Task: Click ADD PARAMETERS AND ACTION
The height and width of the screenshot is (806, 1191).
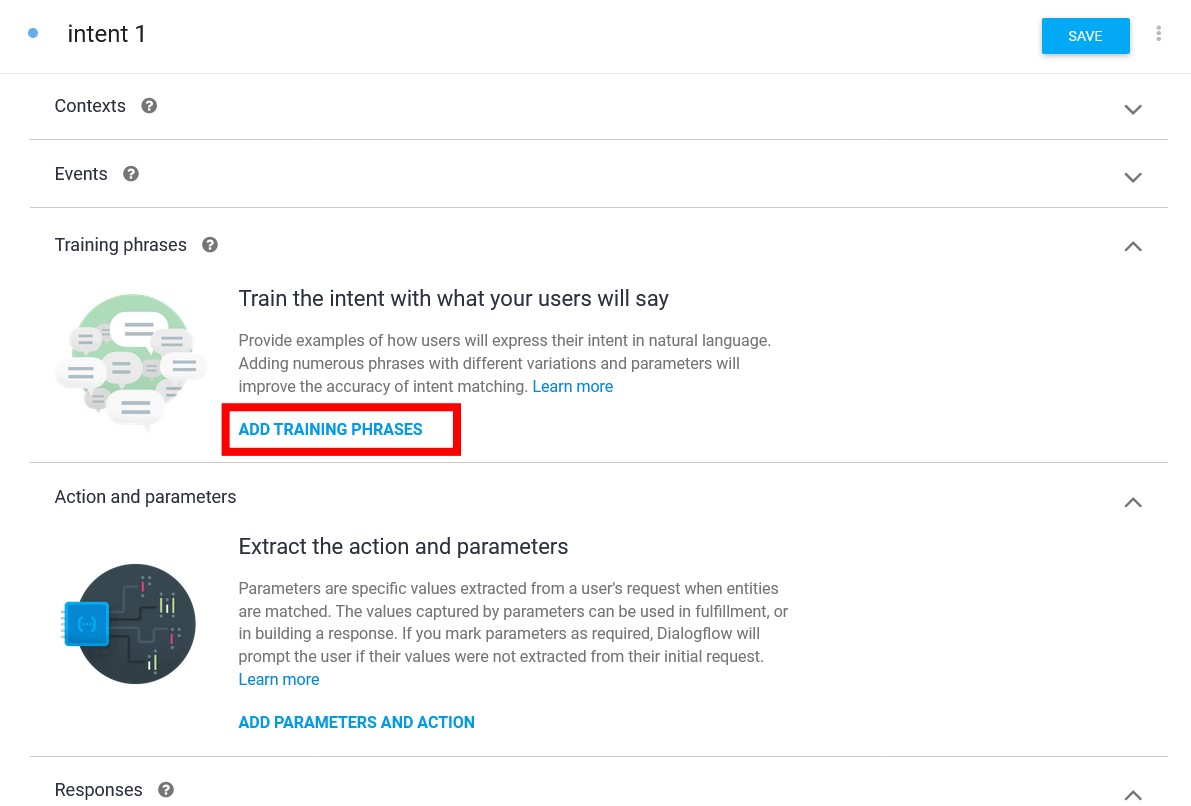Action: click(x=356, y=722)
